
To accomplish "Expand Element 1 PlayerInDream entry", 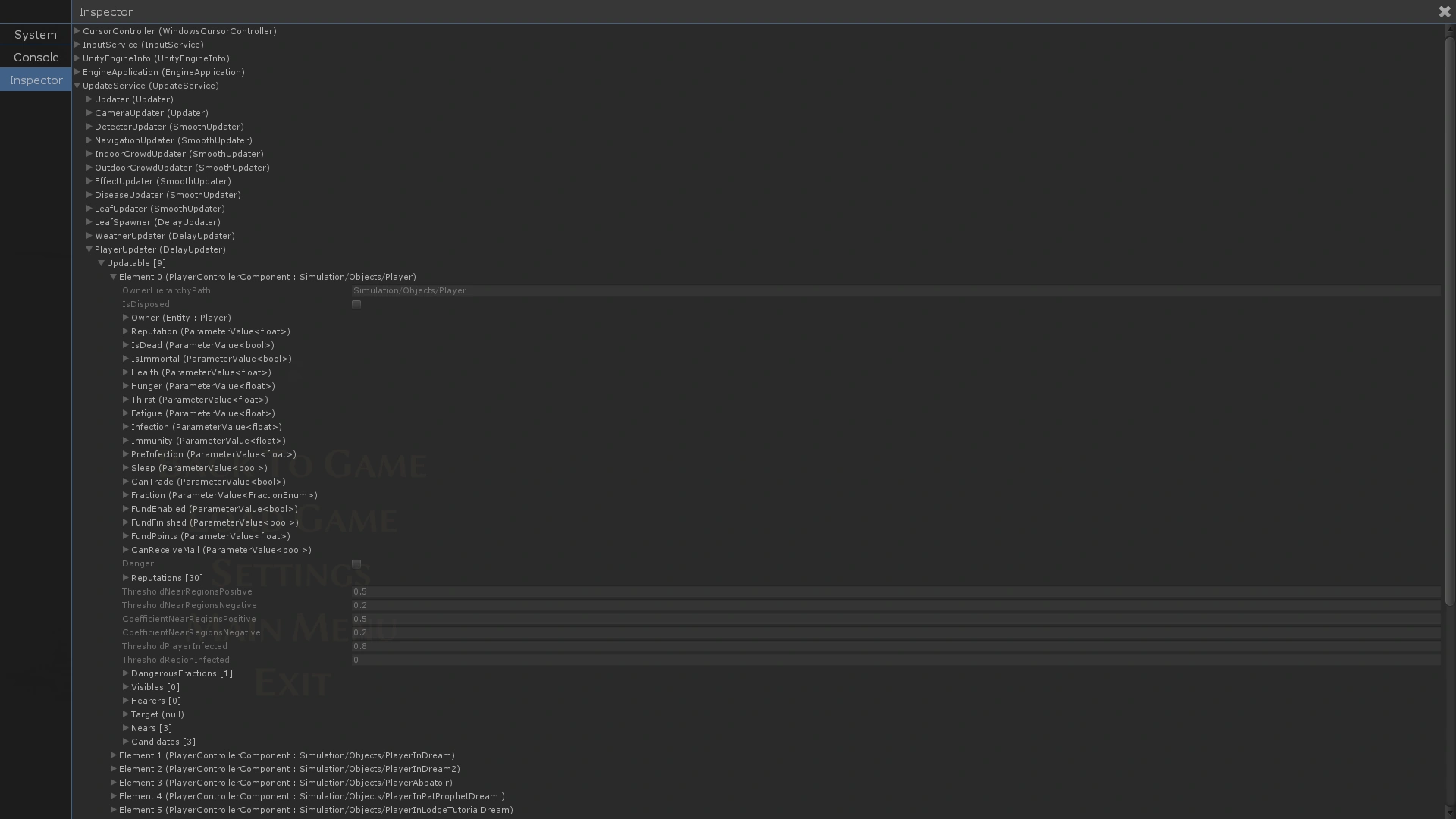I will tap(114, 755).
